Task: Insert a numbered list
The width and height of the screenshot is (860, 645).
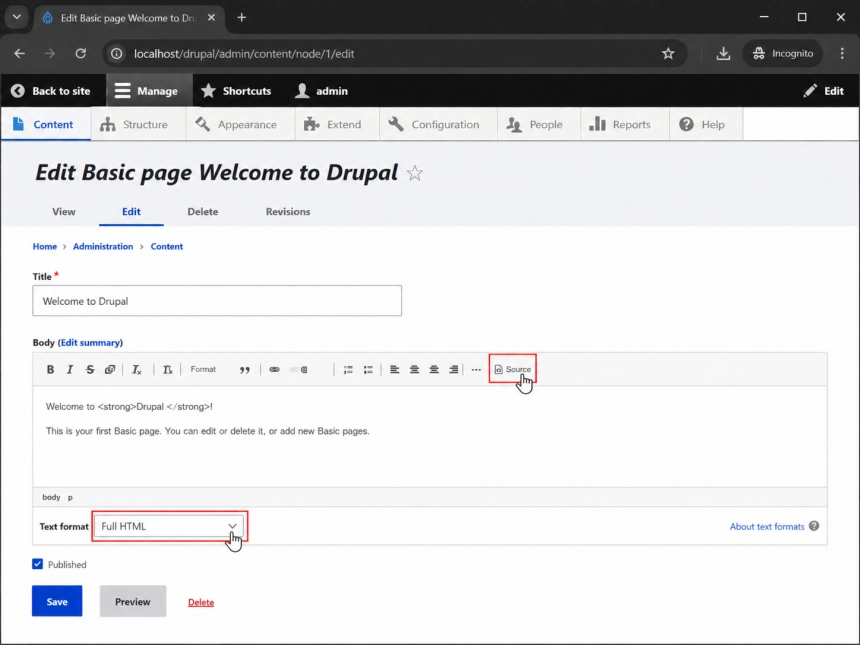Action: (x=348, y=370)
